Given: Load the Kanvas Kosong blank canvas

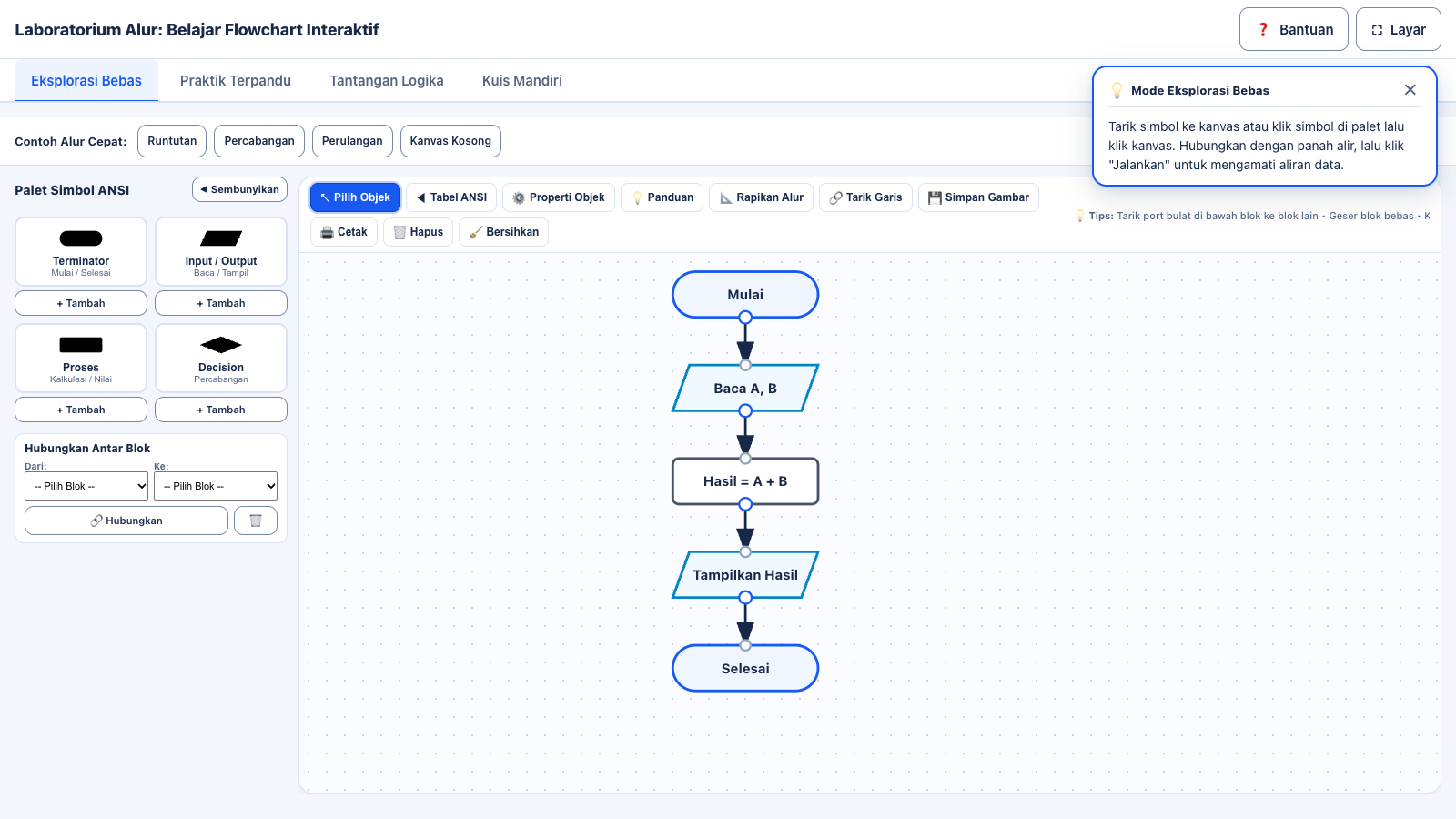Looking at the screenshot, I should pyautogui.click(x=450, y=141).
